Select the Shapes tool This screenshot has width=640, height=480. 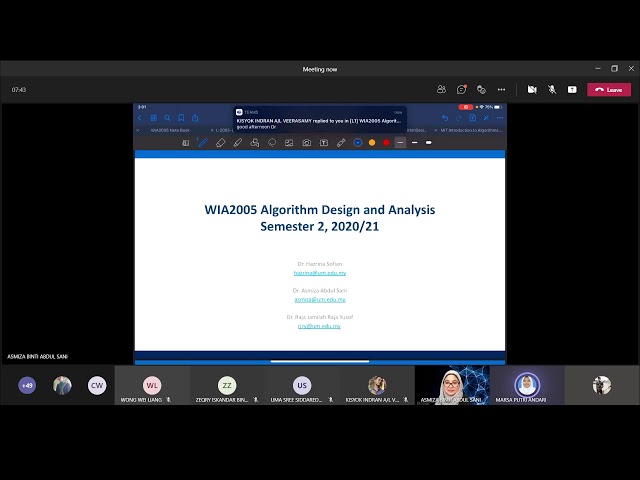(255, 142)
